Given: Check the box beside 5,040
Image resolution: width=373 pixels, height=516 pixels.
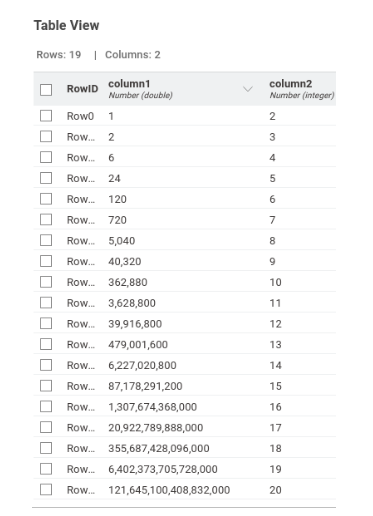Looking at the screenshot, I should [46, 240].
